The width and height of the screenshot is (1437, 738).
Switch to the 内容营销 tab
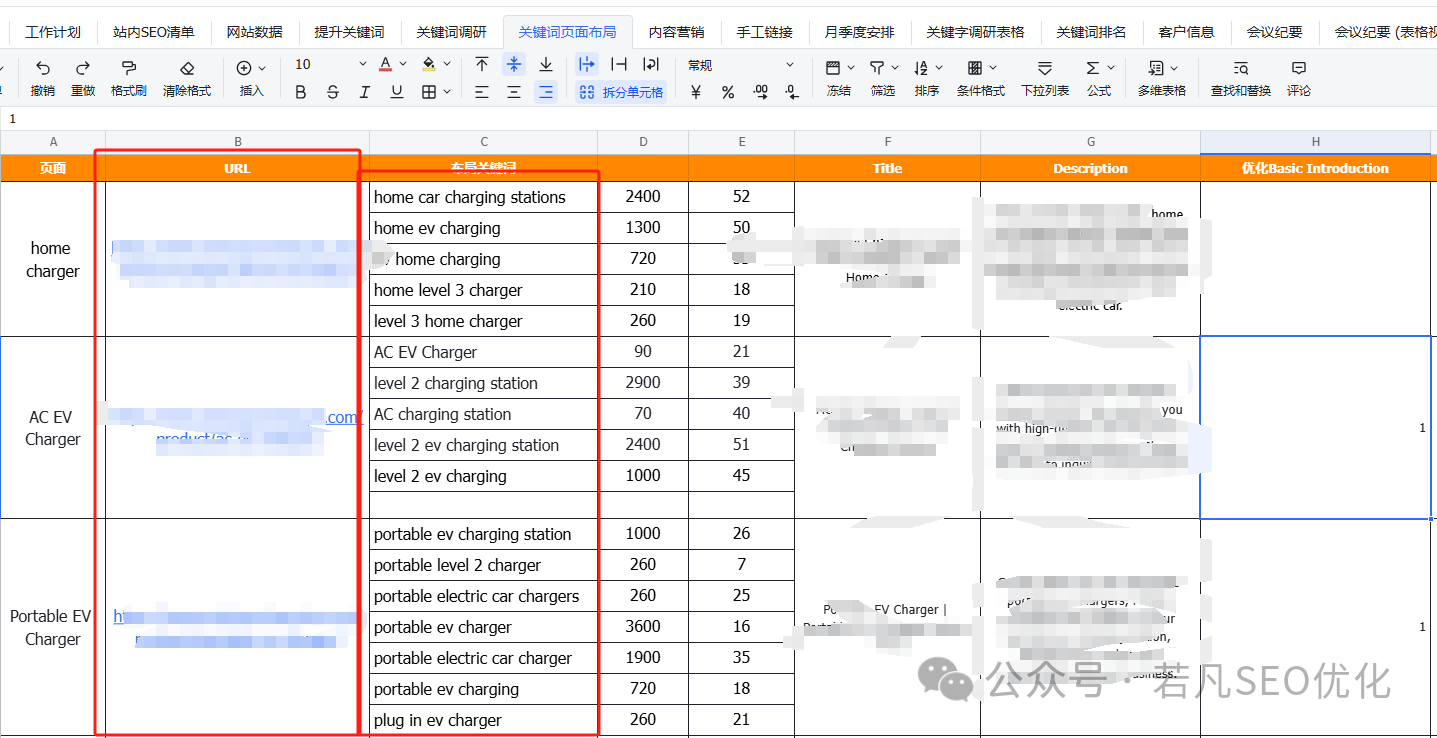[x=676, y=32]
